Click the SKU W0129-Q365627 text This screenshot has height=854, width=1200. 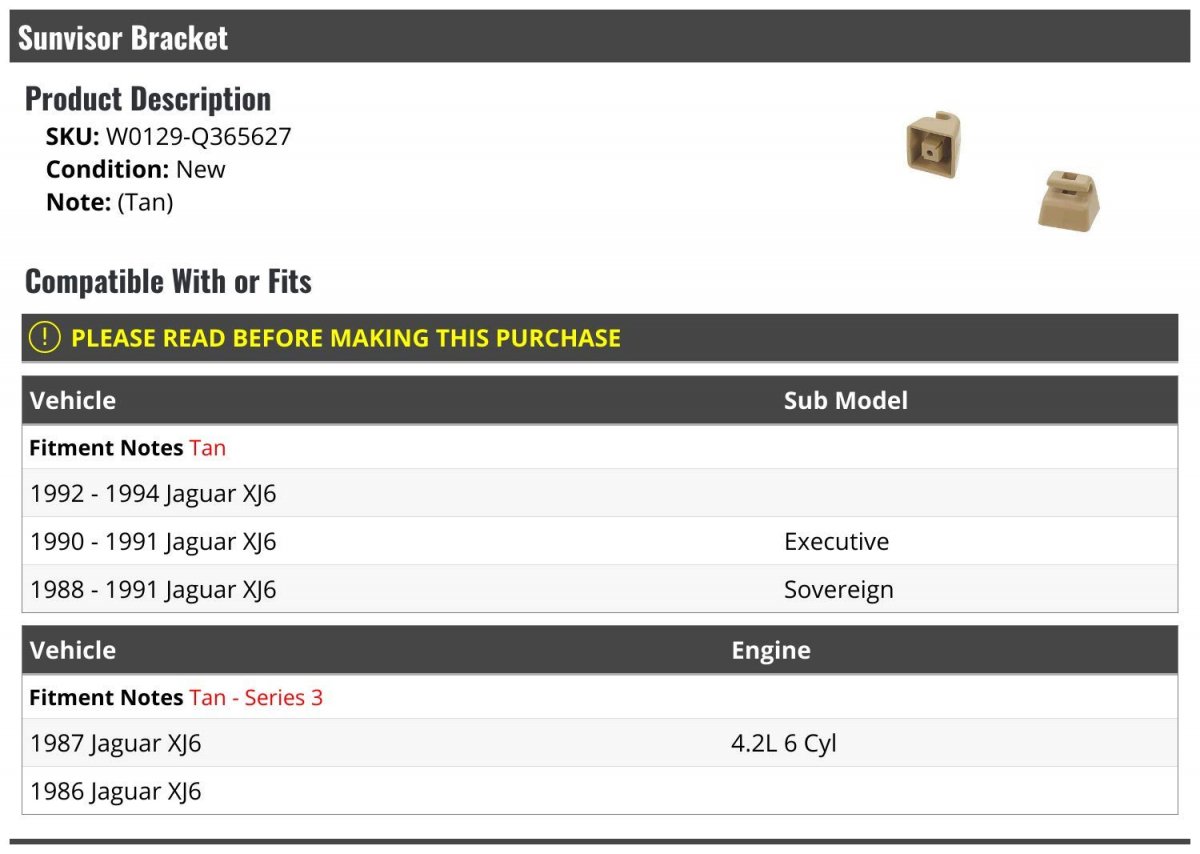coord(168,137)
